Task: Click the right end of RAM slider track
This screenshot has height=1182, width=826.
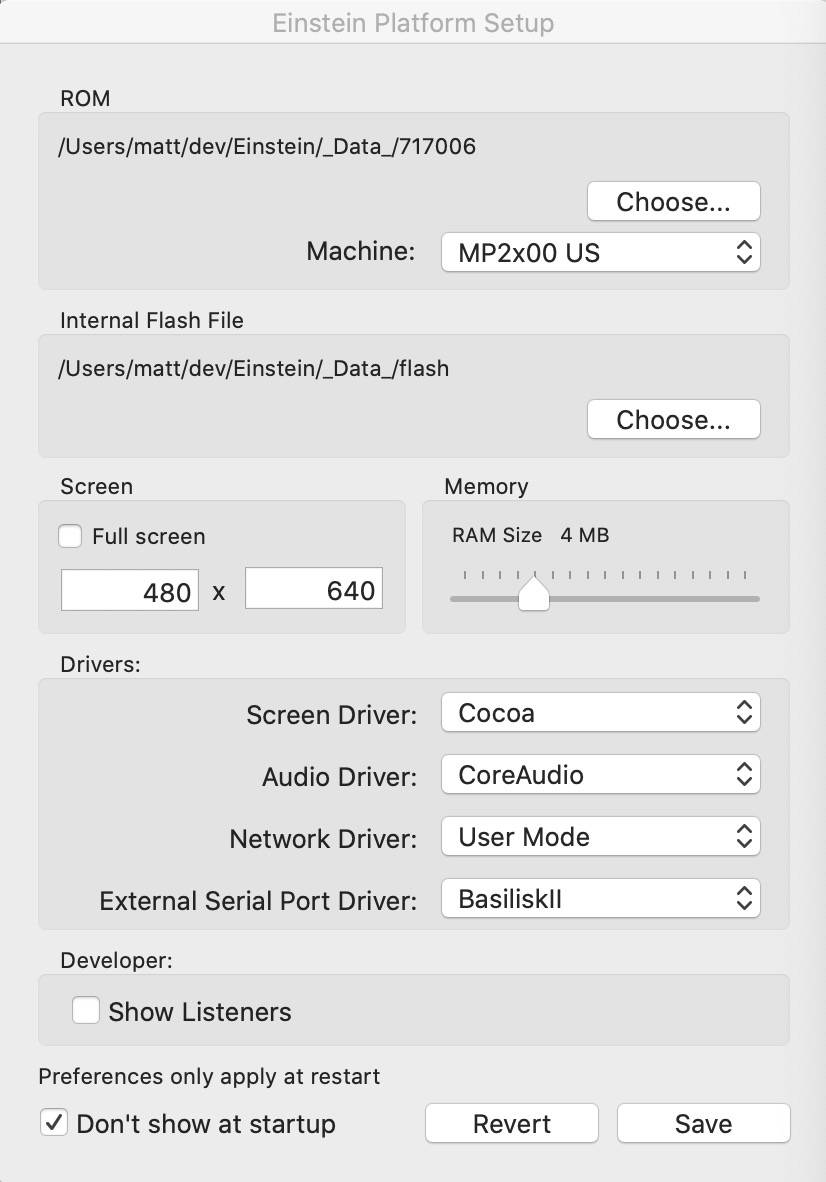Action: [x=754, y=599]
